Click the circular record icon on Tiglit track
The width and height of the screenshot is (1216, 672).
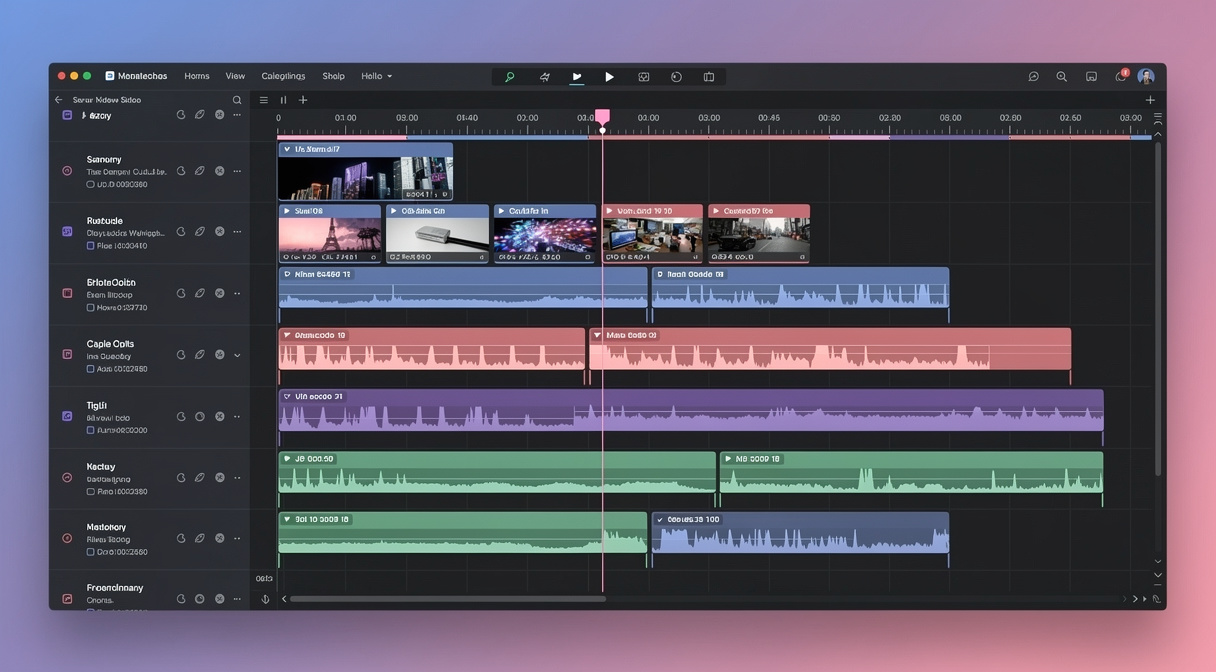coord(200,416)
